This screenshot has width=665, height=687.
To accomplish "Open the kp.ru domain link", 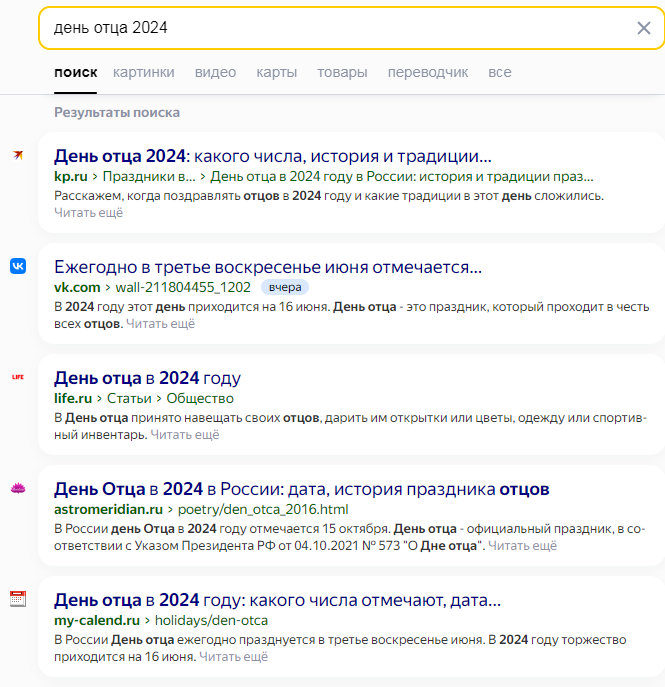I will pos(71,177).
